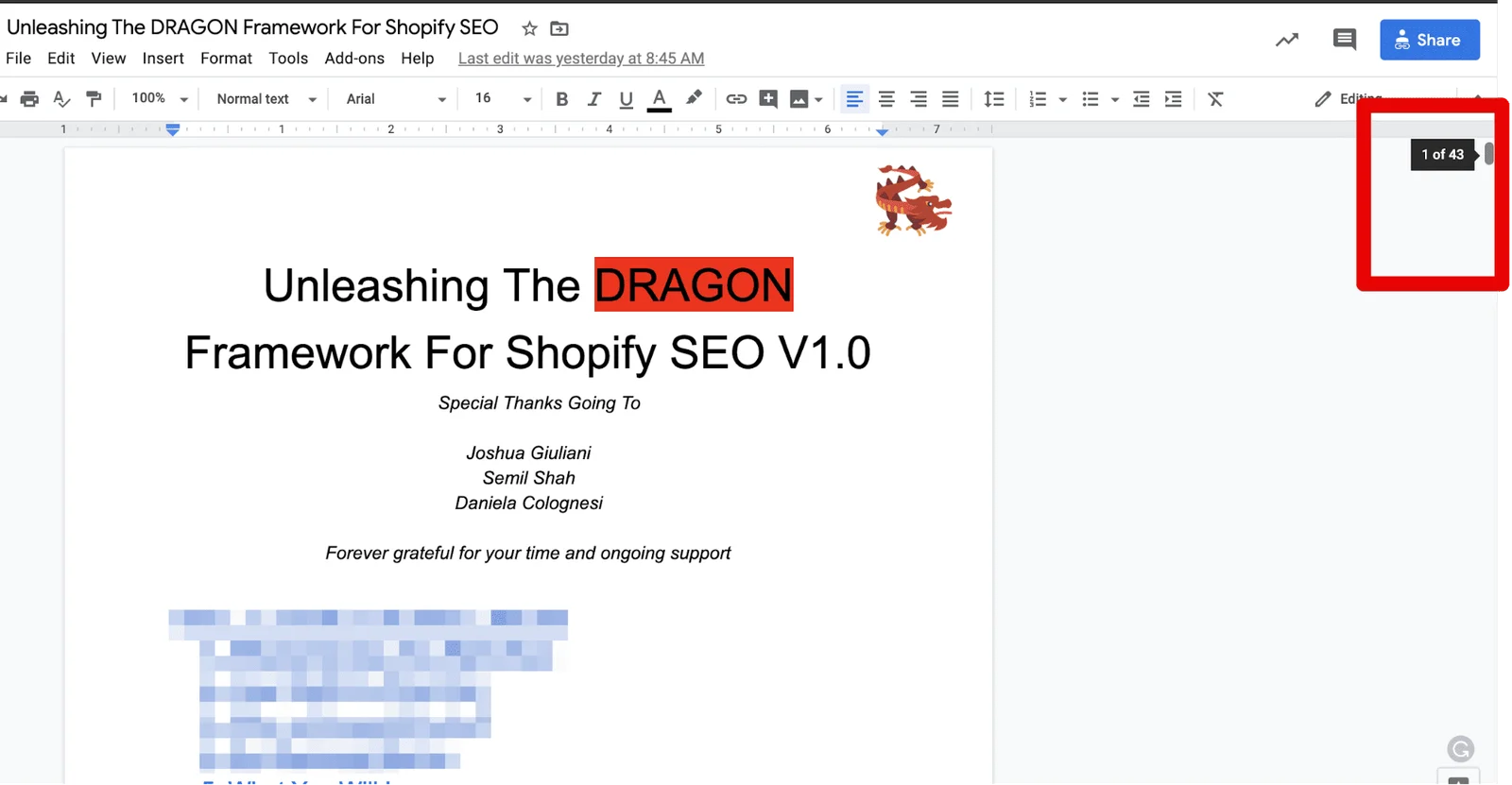Screen dimensions: 1512x785
Task: Set right alignment
Action: (x=919, y=98)
